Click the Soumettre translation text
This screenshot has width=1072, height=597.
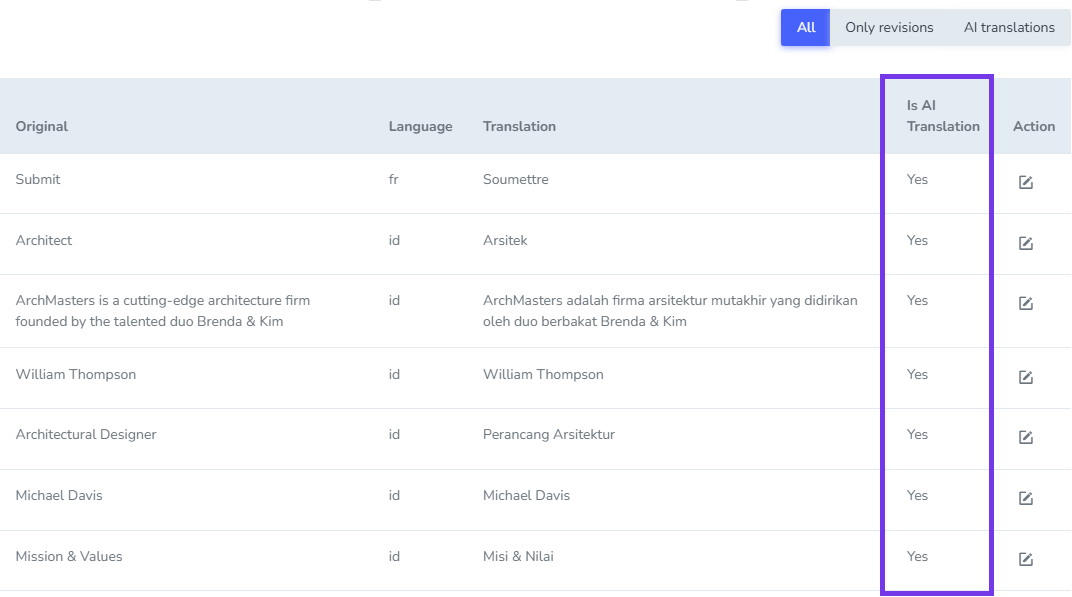[515, 179]
